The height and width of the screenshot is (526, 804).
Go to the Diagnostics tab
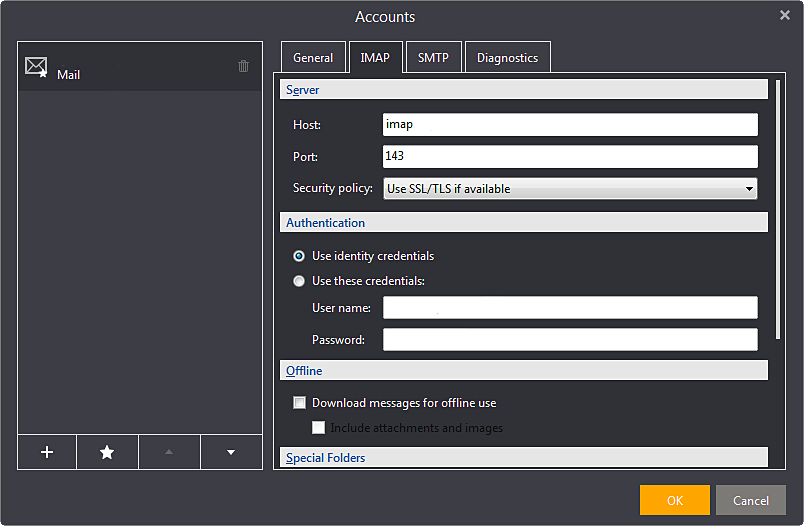[507, 58]
